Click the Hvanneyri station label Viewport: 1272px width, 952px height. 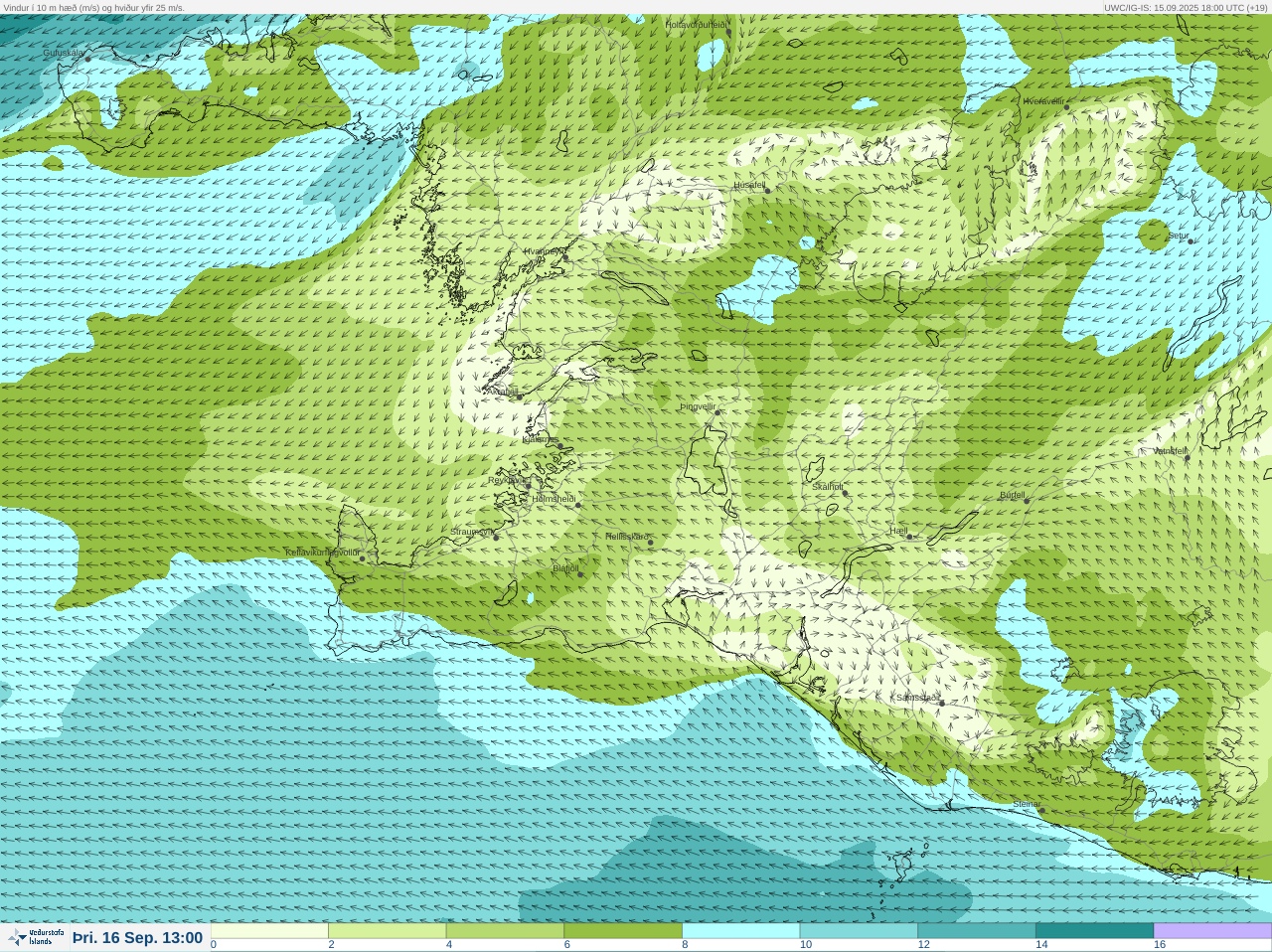(545, 251)
